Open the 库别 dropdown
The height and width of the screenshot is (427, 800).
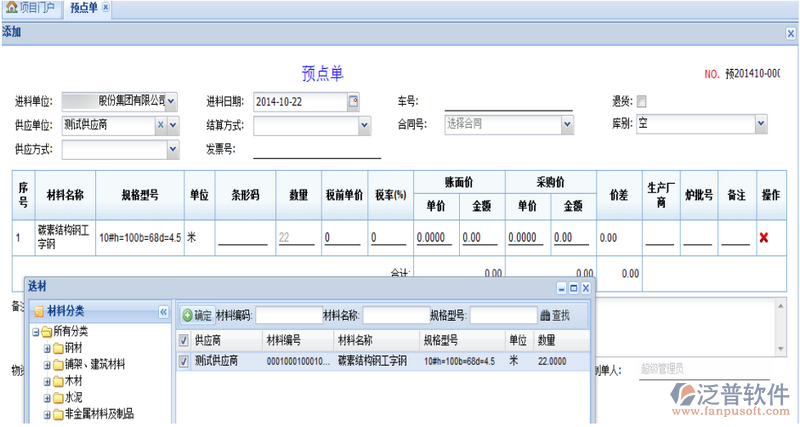point(761,124)
